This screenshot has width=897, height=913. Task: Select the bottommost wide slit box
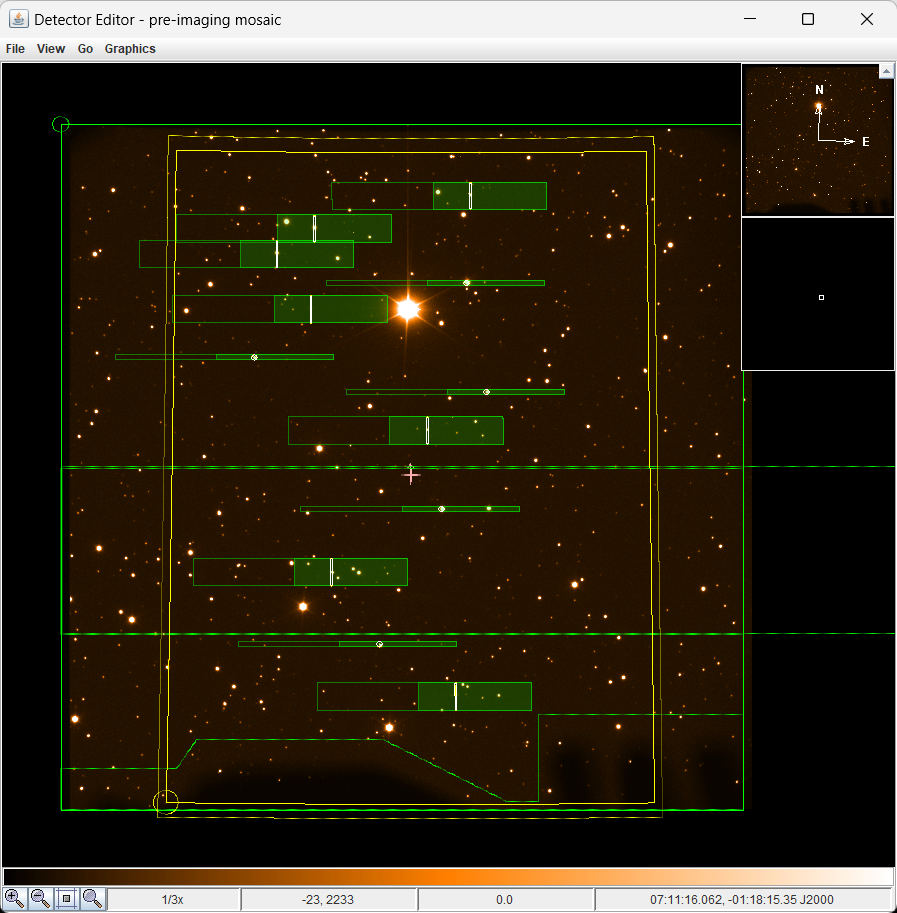click(424, 696)
